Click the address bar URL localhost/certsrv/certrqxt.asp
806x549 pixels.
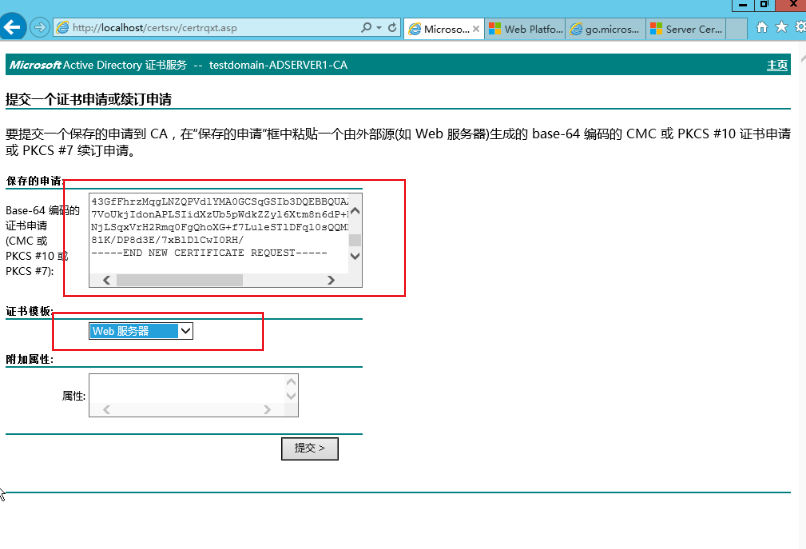(154, 28)
